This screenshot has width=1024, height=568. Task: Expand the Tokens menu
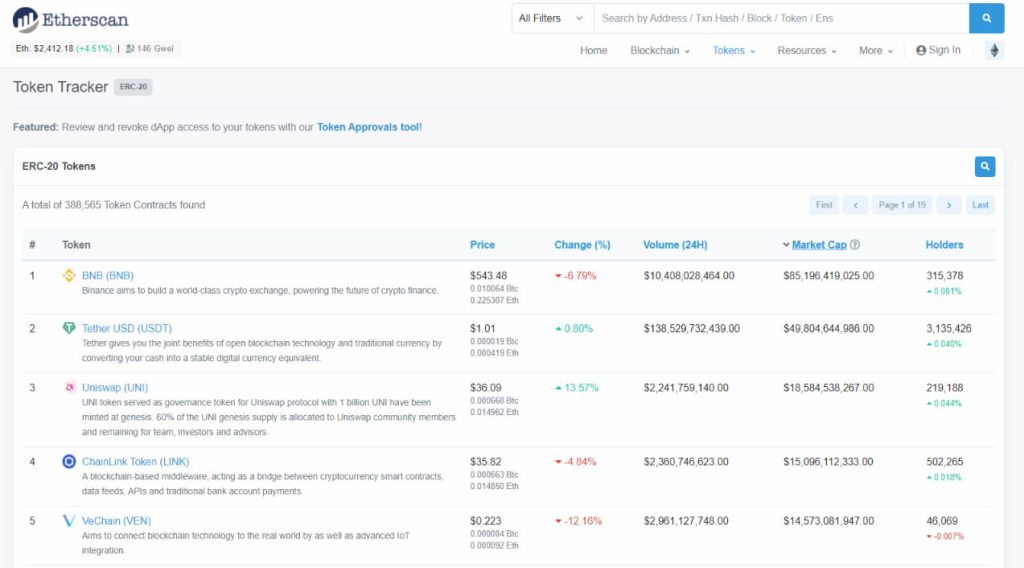[733, 50]
